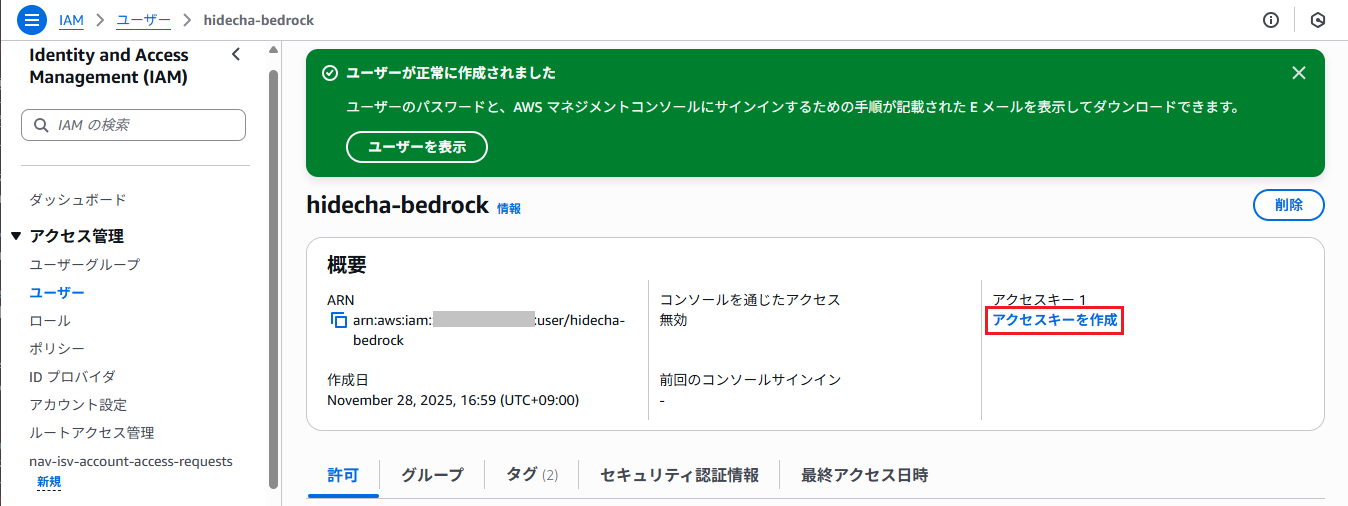Switch to the セキュリティ認証情報 tab
Image resolution: width=1348 pixels, height=506 pixels.
click(679, 475)
